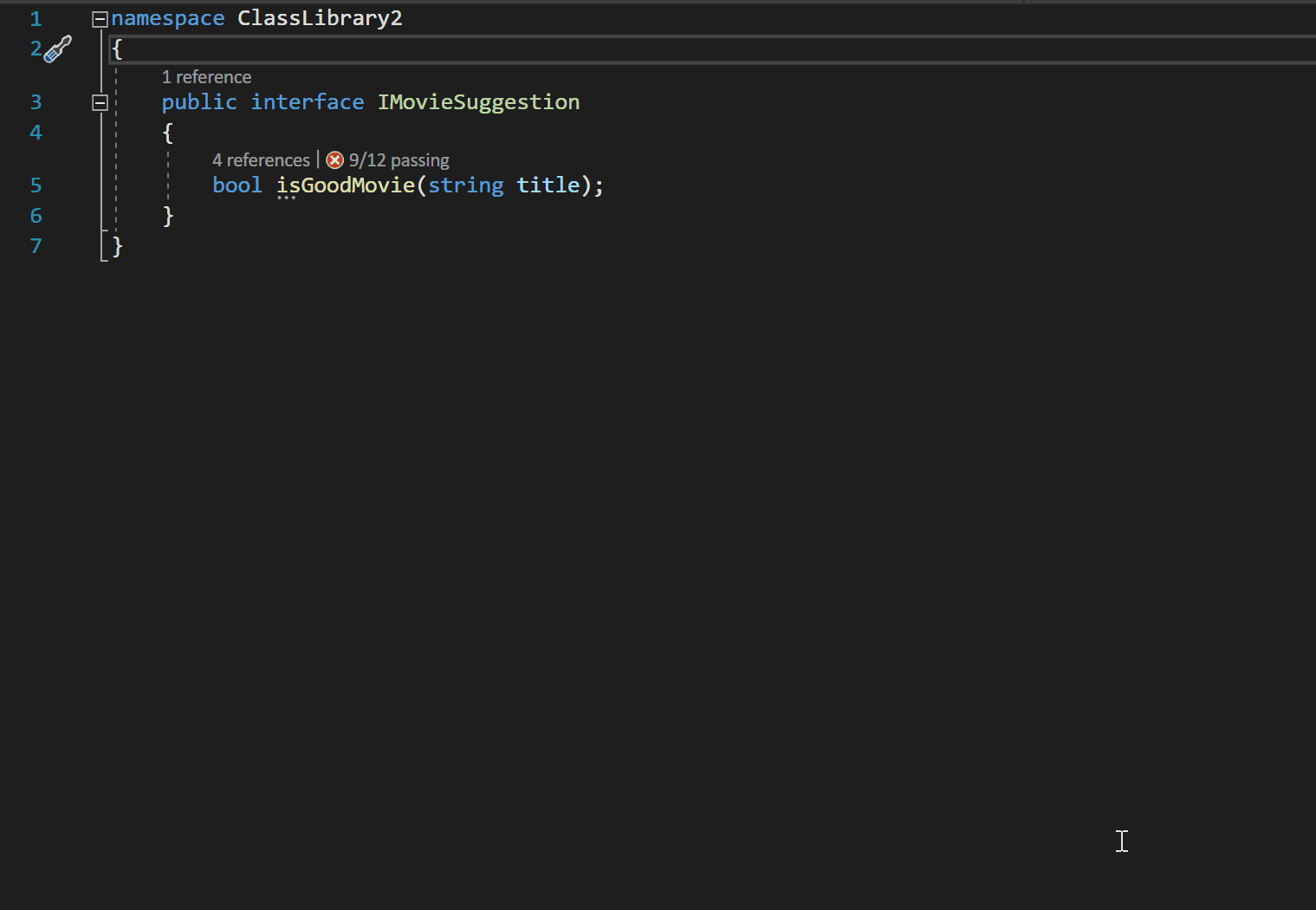Click line number 1 in the margin
1316x910 pixels.
[36, 17]
